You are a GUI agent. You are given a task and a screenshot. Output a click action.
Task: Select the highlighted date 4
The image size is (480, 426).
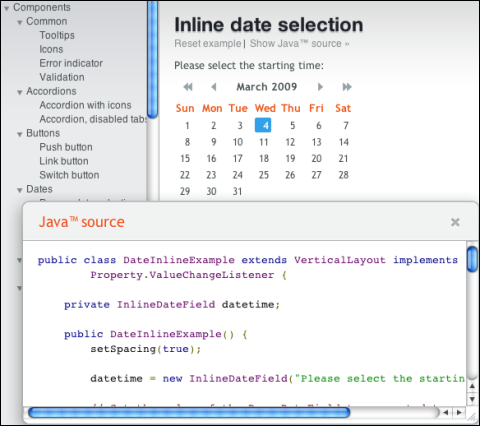coord(263,125)
